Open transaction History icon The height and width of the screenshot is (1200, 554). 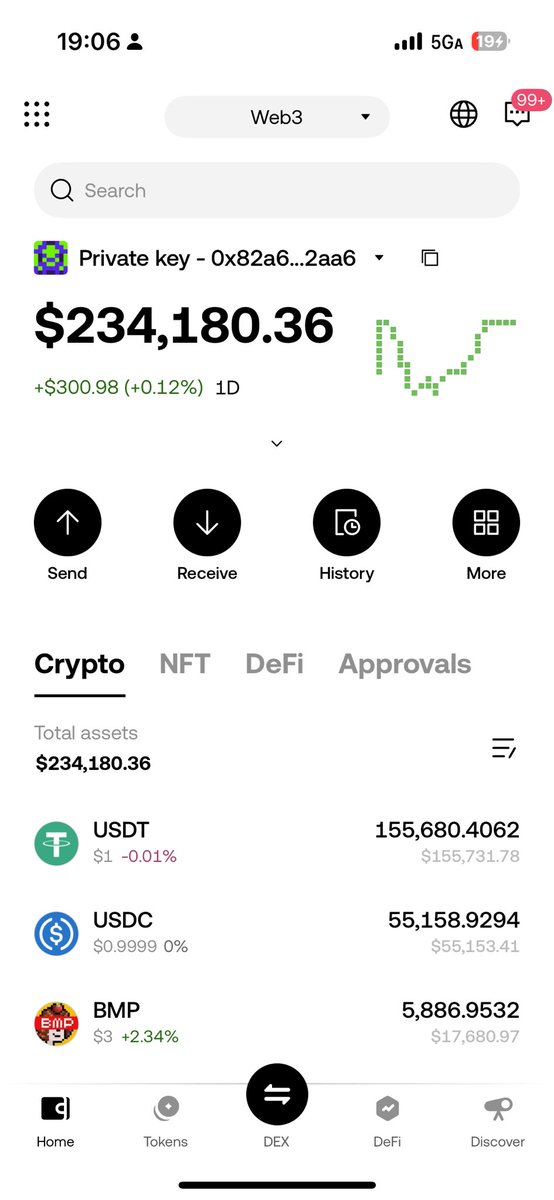tap(346, 523)
